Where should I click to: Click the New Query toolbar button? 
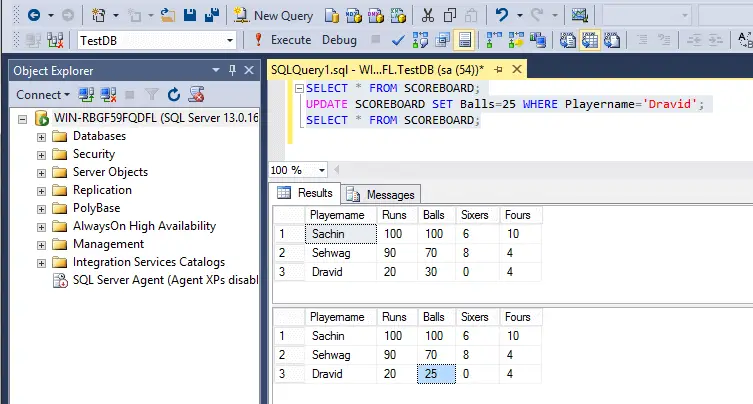273,16
